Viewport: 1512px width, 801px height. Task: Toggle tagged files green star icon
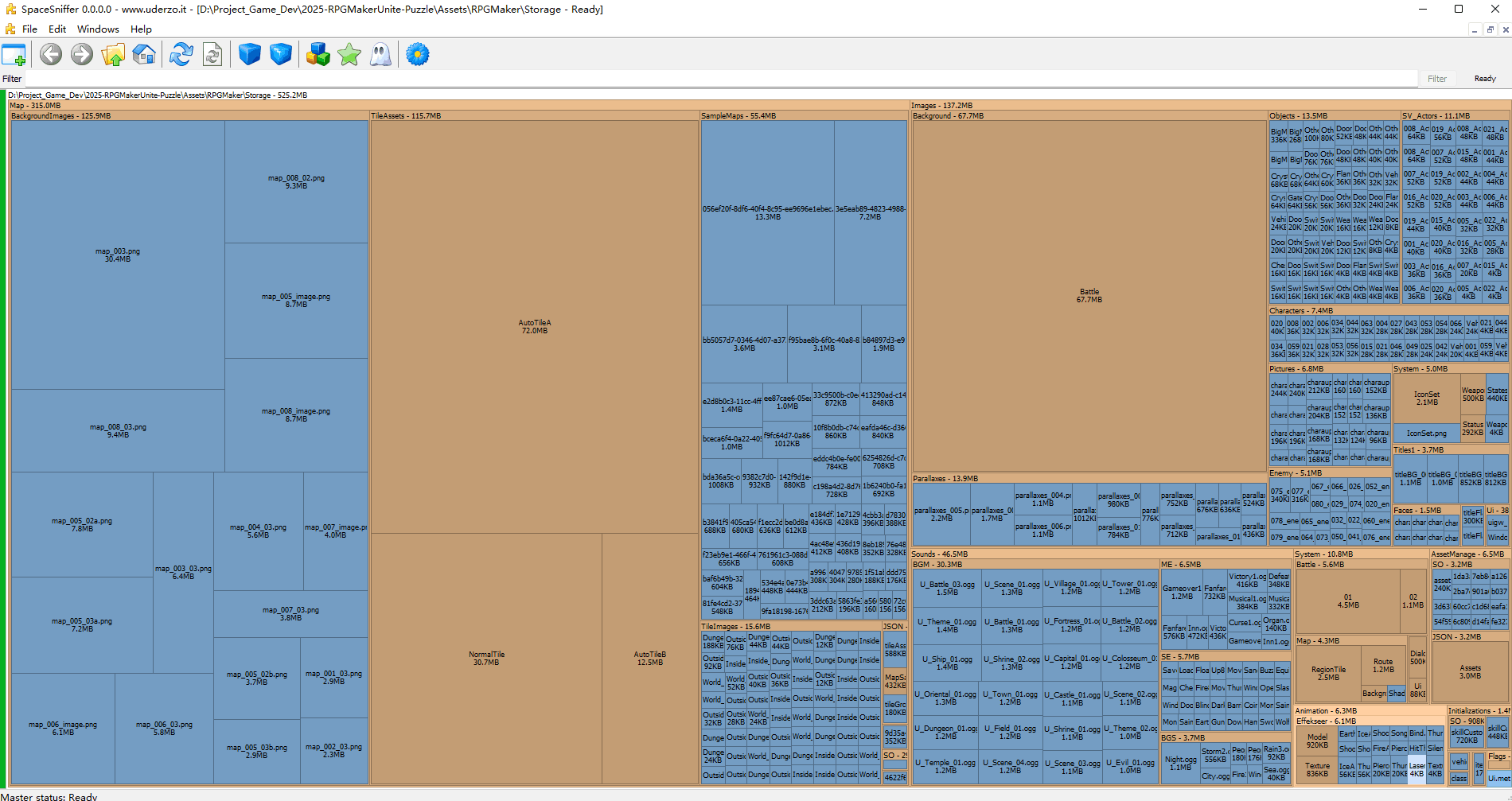[349, 54]
